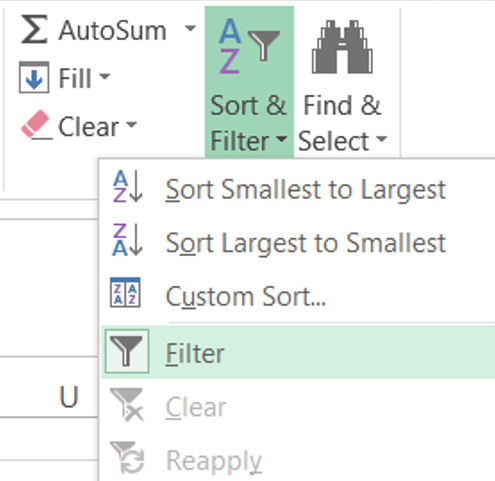The width and height of the screenshot is (495, 481).
Task: Click the A-Z ascending sort arrow icon
Action: (x=128, y=186)
